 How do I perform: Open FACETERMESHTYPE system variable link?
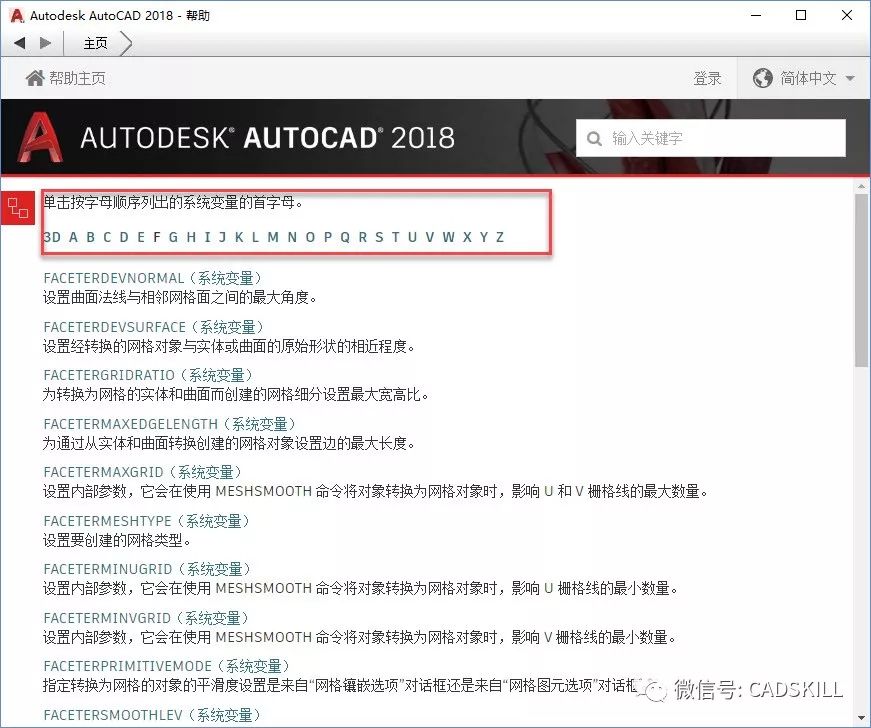(x=146, y=521)
